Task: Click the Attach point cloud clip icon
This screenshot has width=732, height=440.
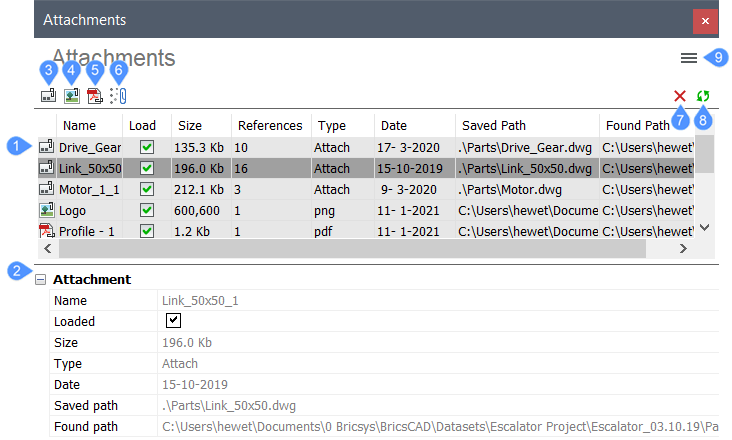Action: pyautogui.click(x=119, y=96)
